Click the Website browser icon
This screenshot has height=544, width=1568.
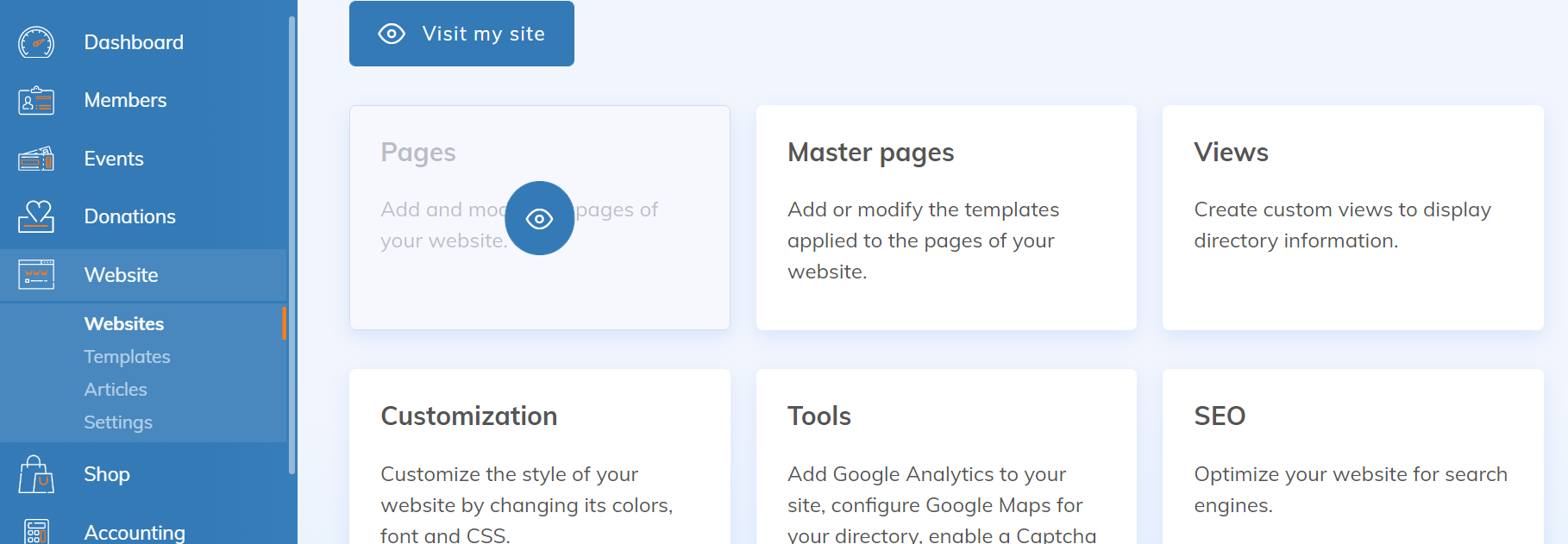(36, 275)
